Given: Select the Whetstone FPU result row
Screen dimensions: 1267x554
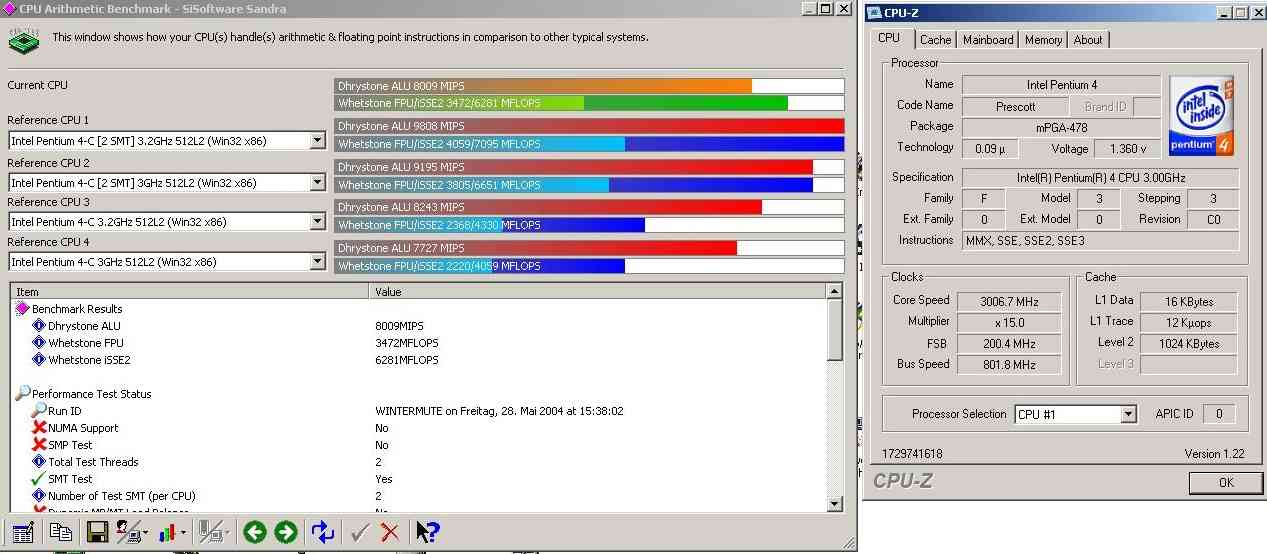Looking at the screenshot, I should [x=418, y=343].
